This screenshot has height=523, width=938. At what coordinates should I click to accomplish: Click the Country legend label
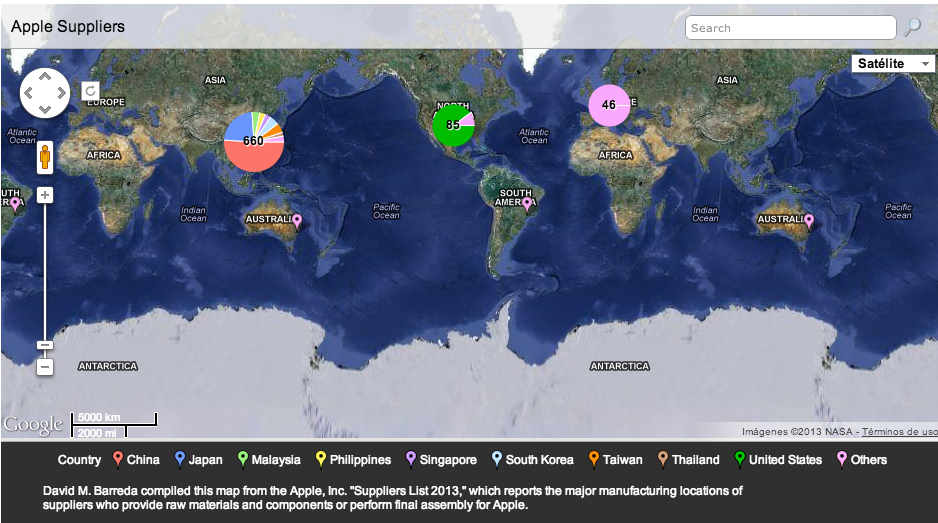pyautogui.click(x=79, y=460)
